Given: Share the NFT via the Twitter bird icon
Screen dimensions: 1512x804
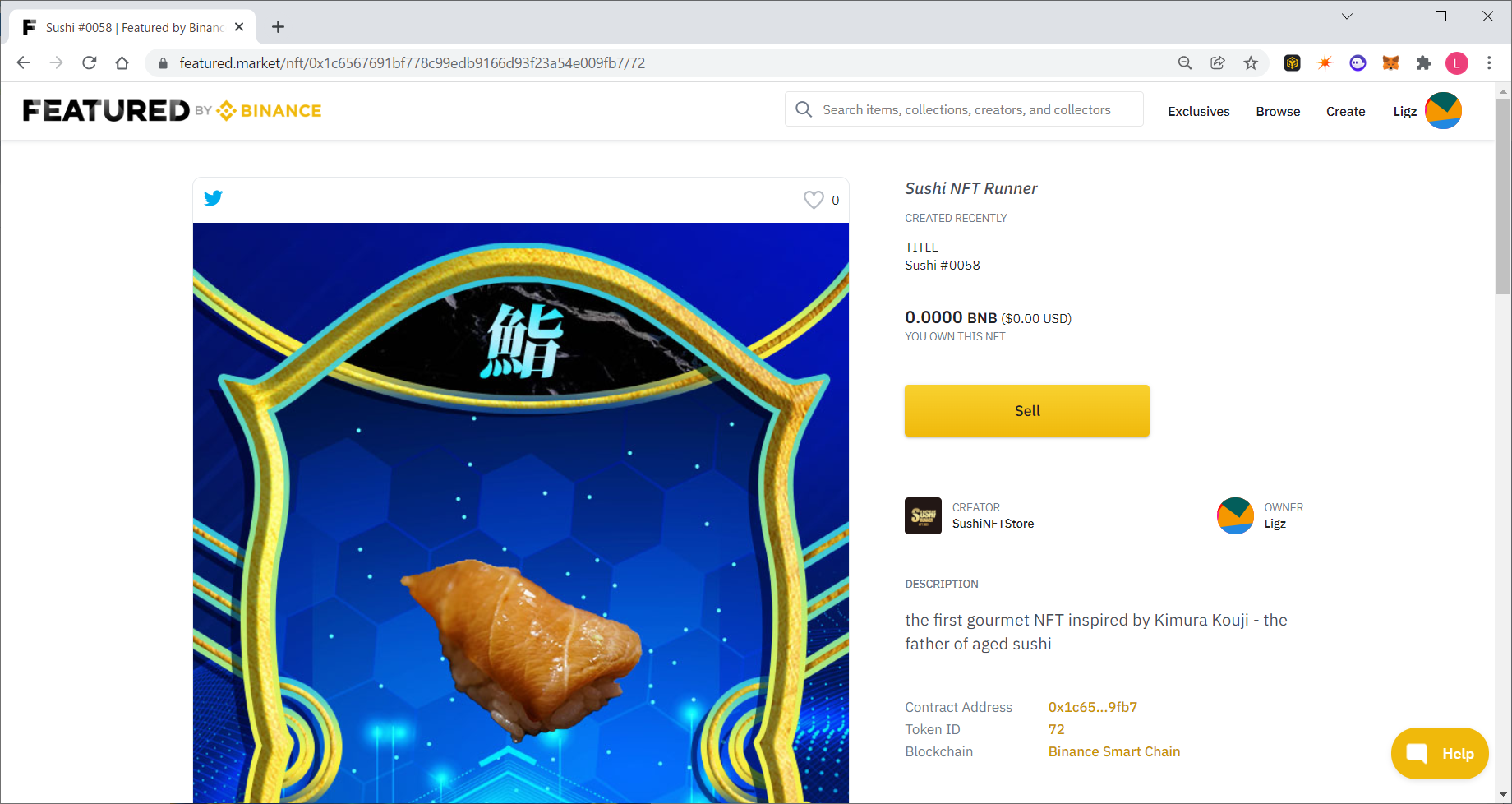Looking at the screenshot, I should 213,198.
